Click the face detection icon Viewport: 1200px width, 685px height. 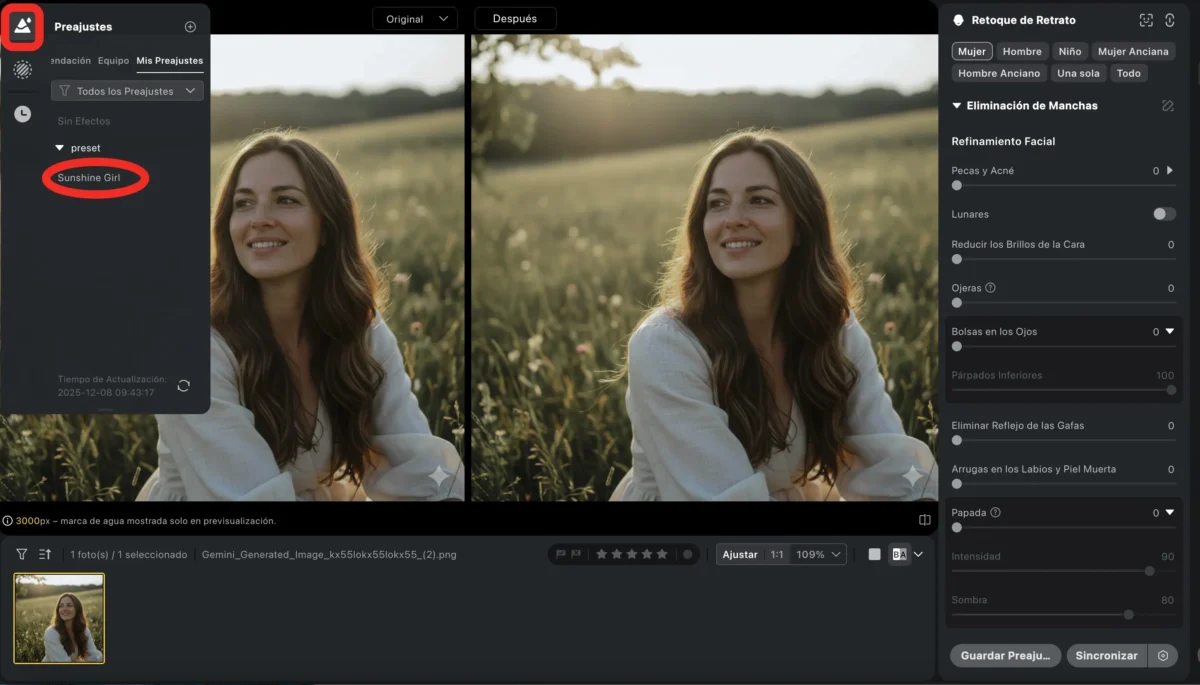click(x=1146, y=19)
